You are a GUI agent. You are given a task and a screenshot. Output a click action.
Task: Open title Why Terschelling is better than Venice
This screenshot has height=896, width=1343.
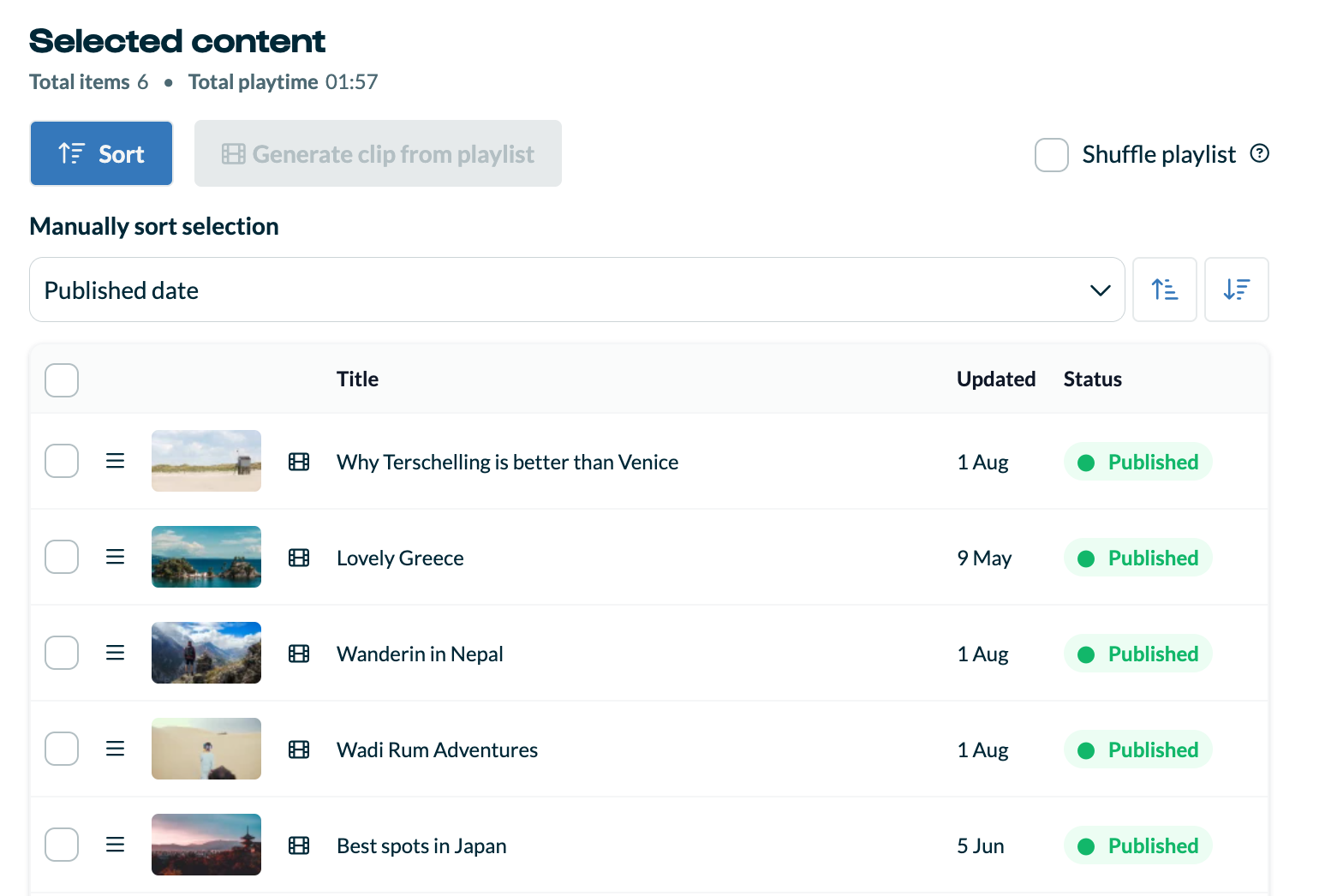point(507,463)
